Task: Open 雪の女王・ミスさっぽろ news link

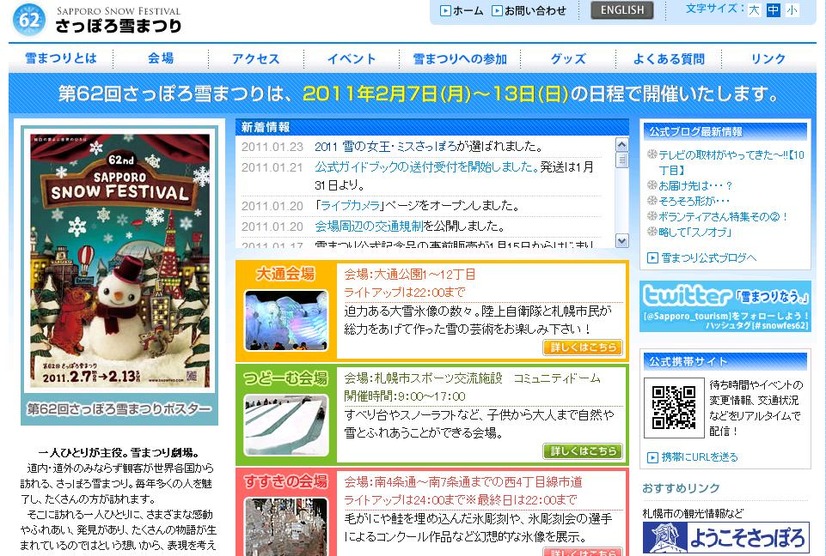Action: tap(388, 147)
